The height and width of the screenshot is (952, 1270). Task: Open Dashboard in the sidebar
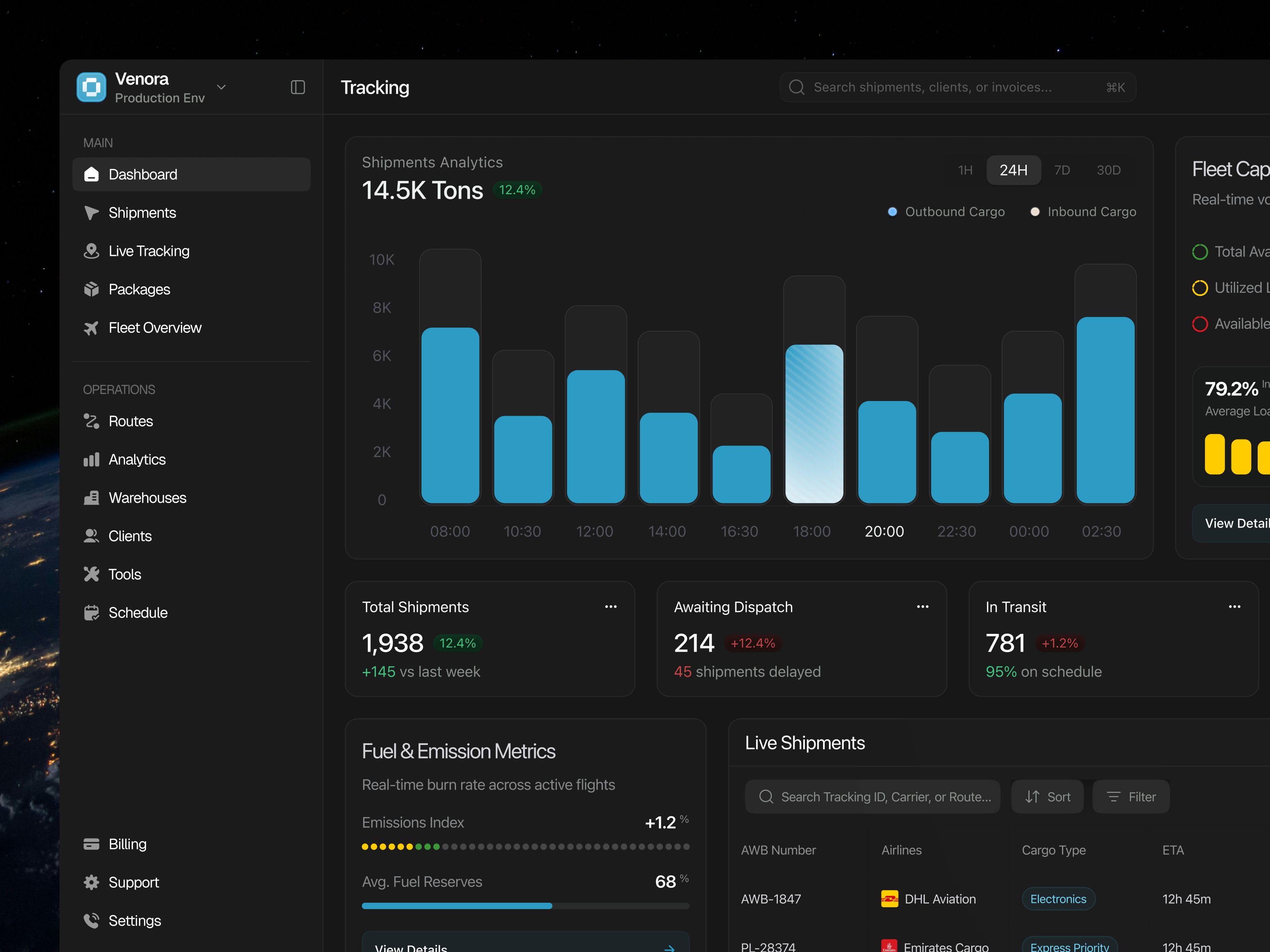coord(191,175)
